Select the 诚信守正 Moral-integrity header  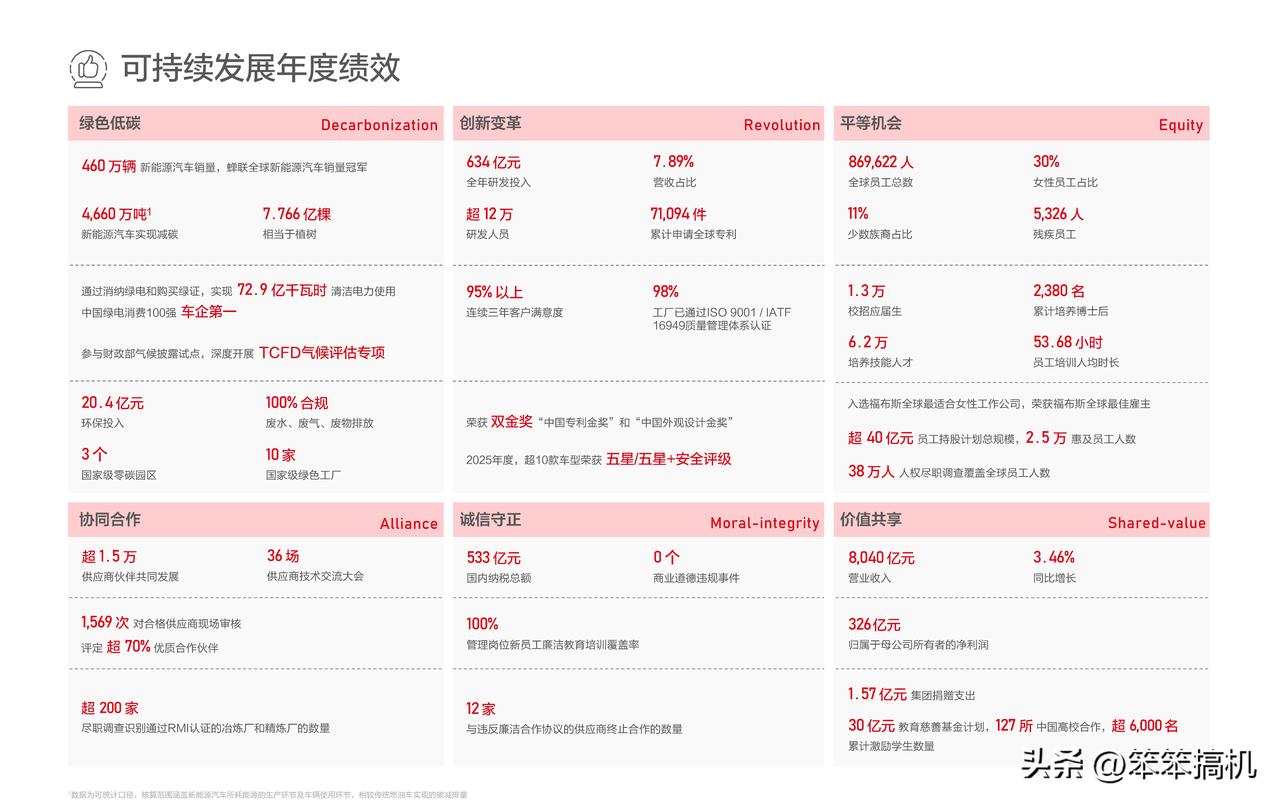pyautogui.click(x=636, y=521)
